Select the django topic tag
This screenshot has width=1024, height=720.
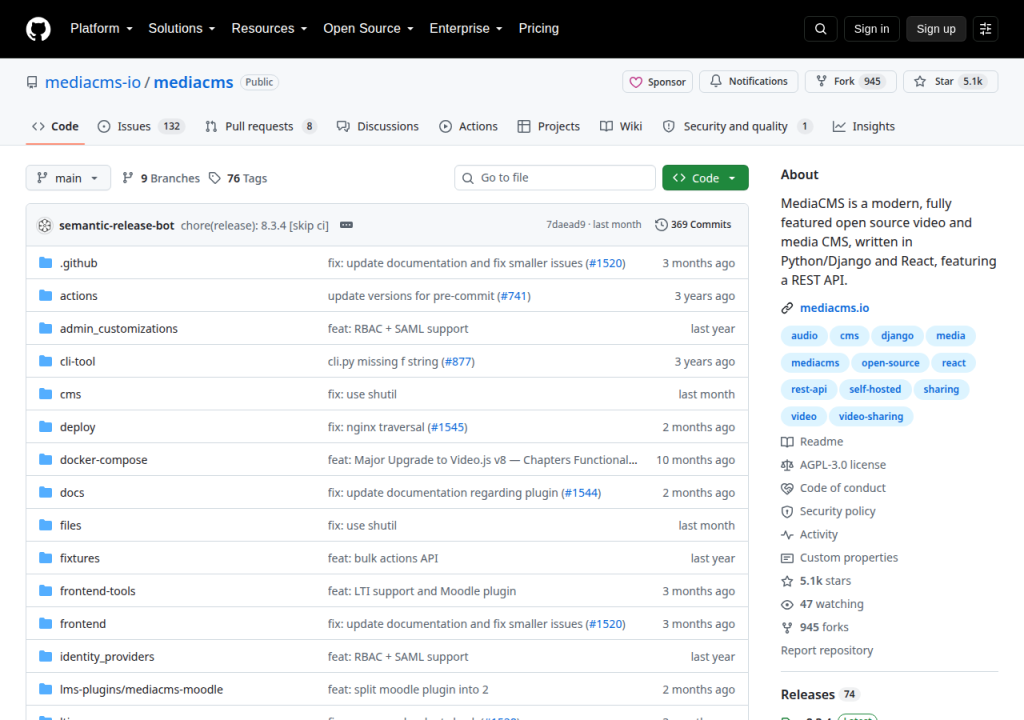pos(897,336)
